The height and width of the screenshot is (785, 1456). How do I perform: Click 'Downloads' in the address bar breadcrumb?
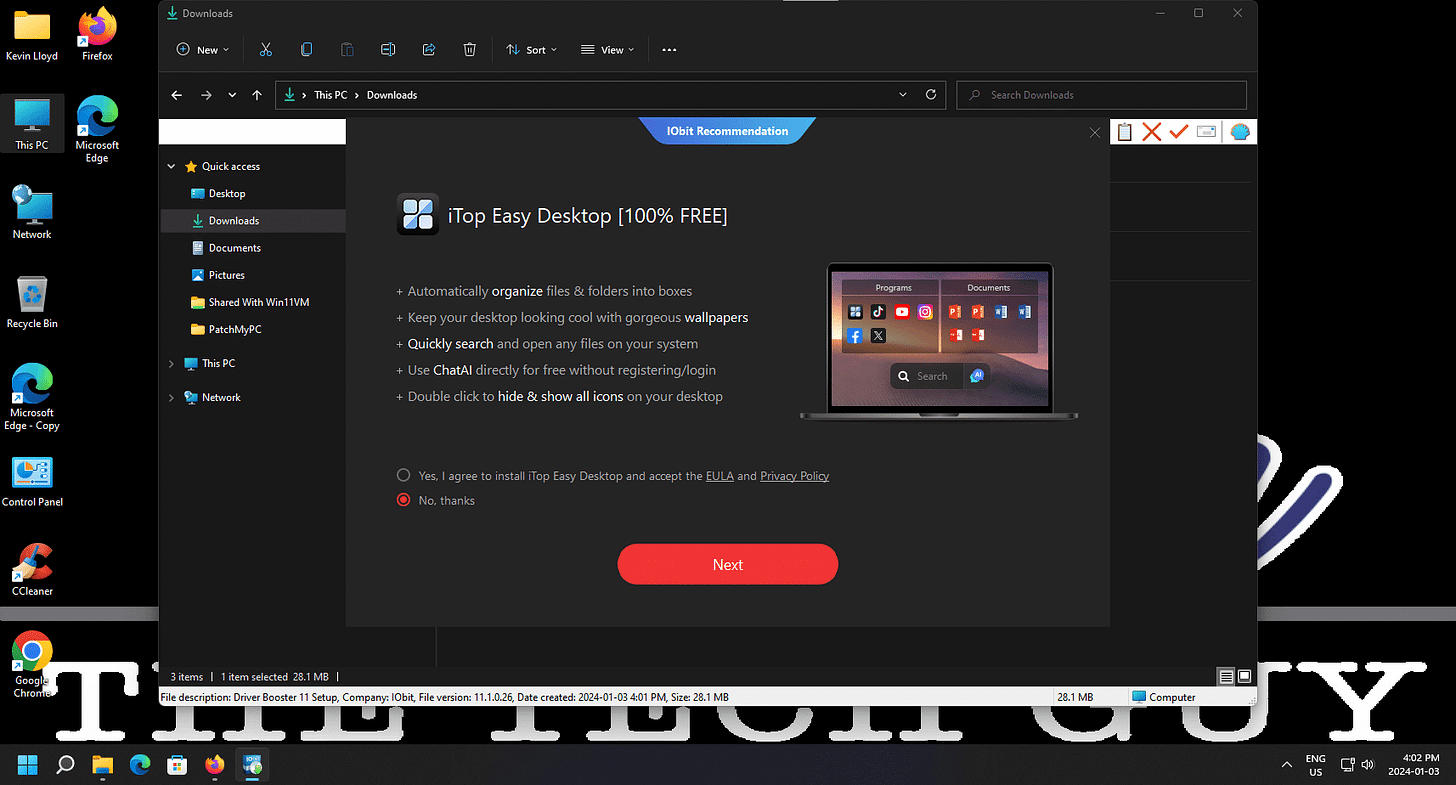(392, 95)
